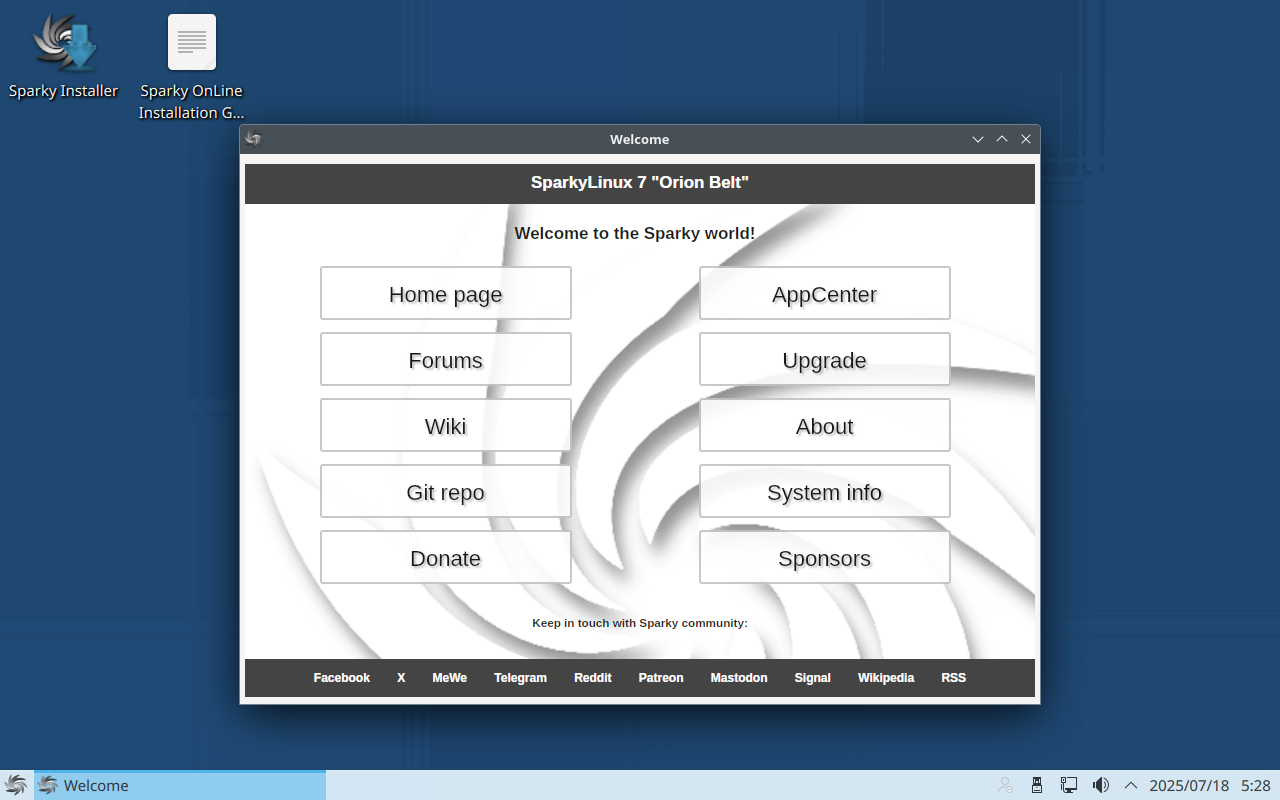Open the Sparky application launcher in taskbar
Image resolution: width=1280 pixels, height=800 pixels.
(x=16, y=785)
